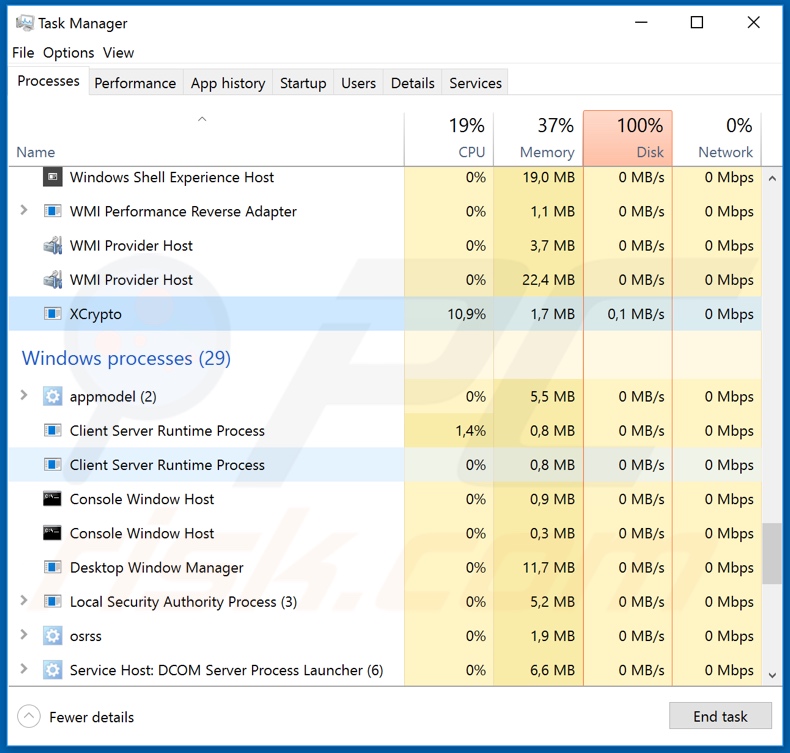Open the Options menu
This screenshot has height=753, width=790.
(x=68, y=53)
